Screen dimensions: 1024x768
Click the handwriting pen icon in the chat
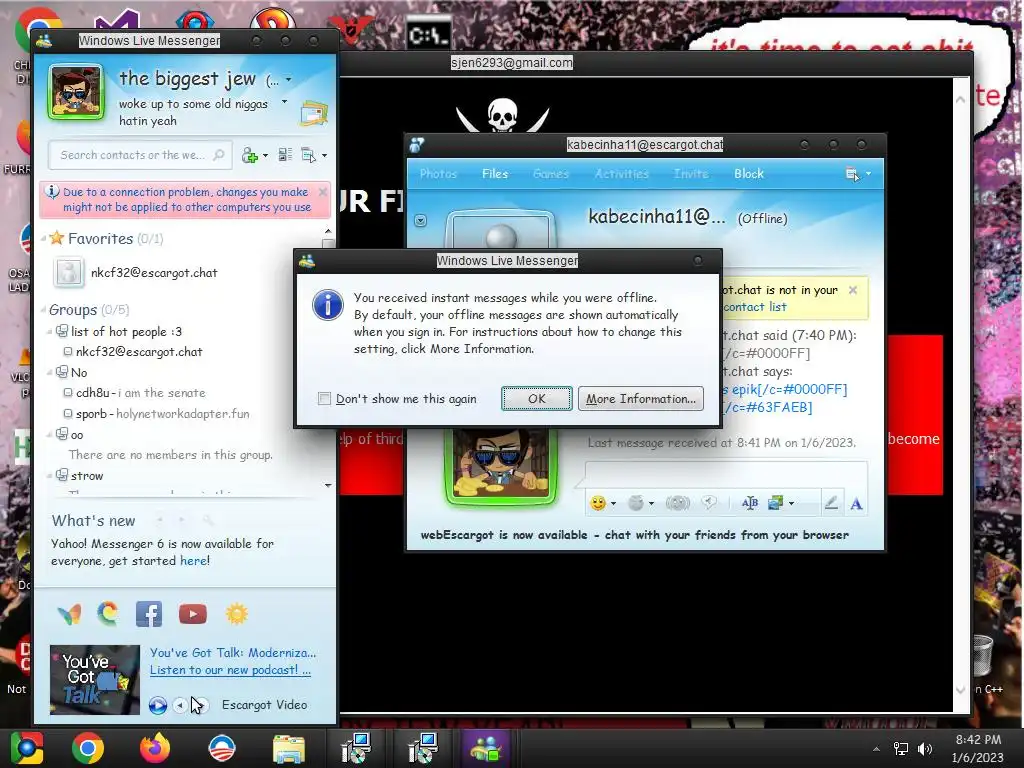click(831, 503)
